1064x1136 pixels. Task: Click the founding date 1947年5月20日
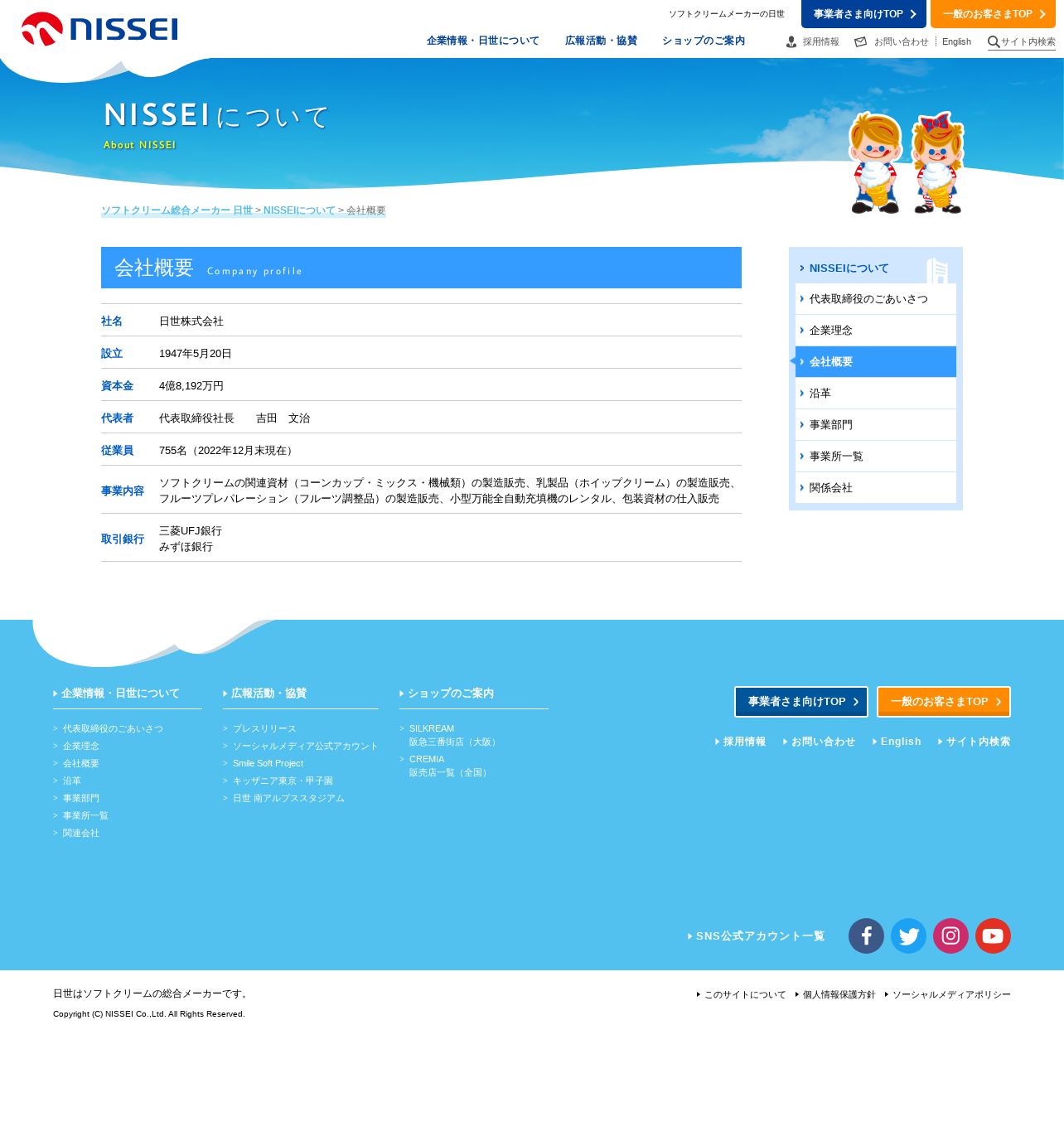196,354
